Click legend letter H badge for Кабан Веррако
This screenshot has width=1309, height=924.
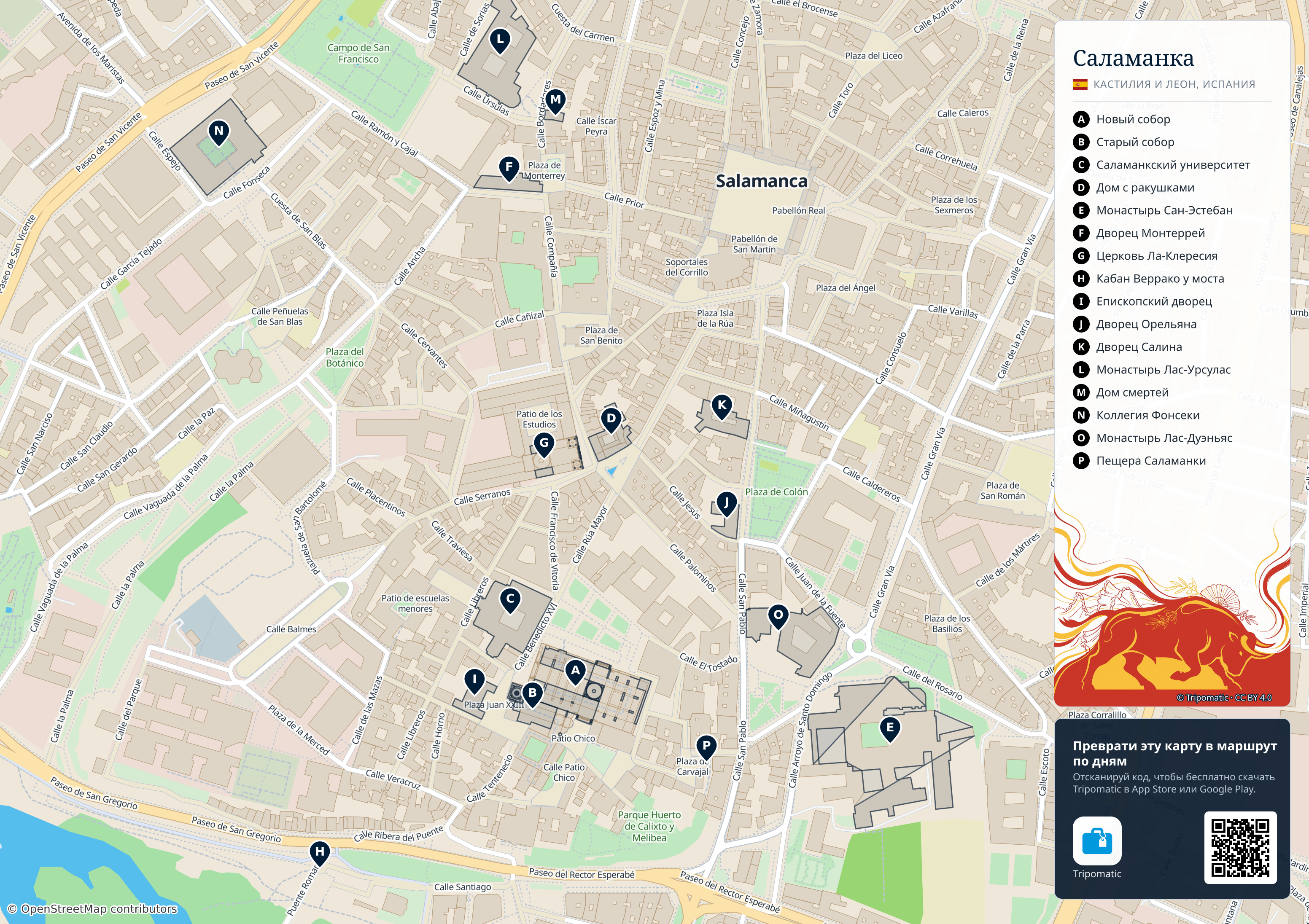[x=1081, y=279]
